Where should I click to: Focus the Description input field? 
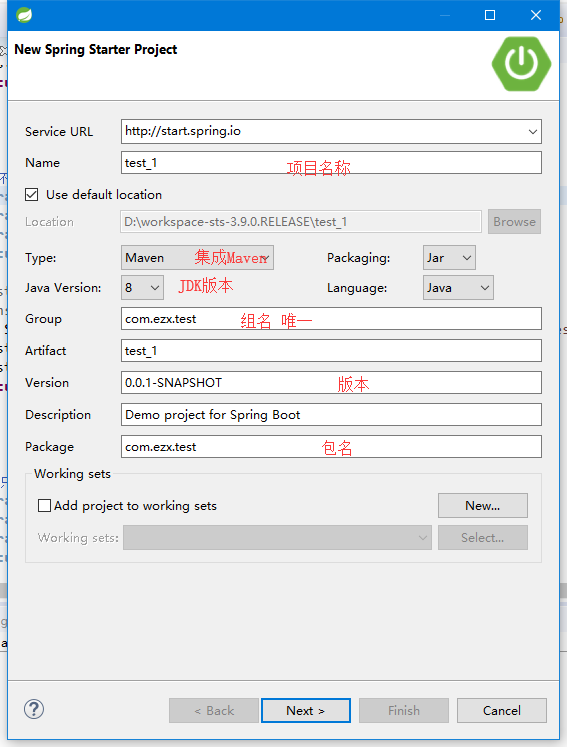click(331, 414)
